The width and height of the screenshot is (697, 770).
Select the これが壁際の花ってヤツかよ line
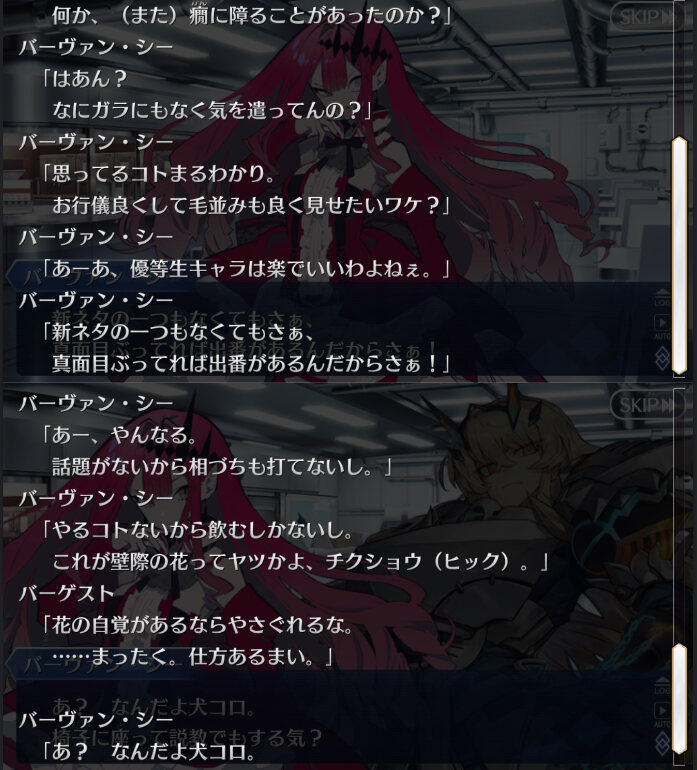300,561
